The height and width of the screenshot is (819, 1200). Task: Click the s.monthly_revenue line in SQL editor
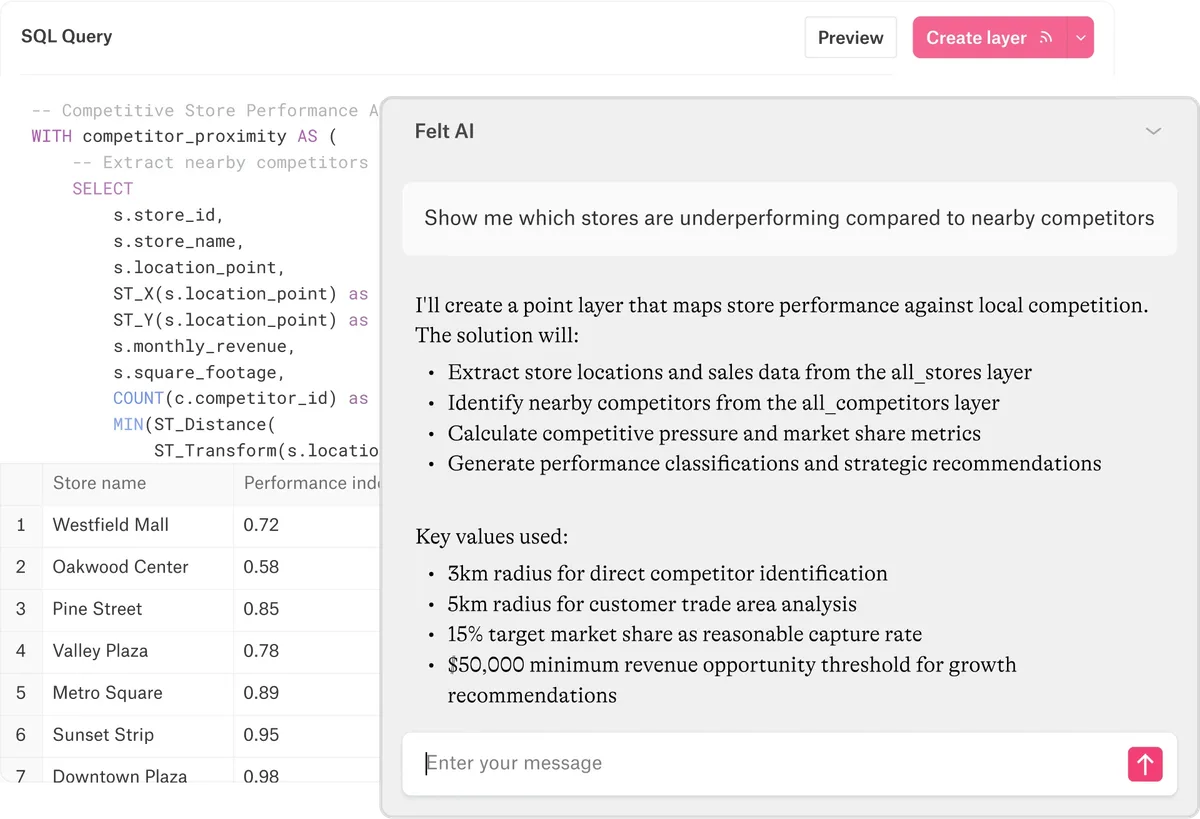(x=204, y=346)
